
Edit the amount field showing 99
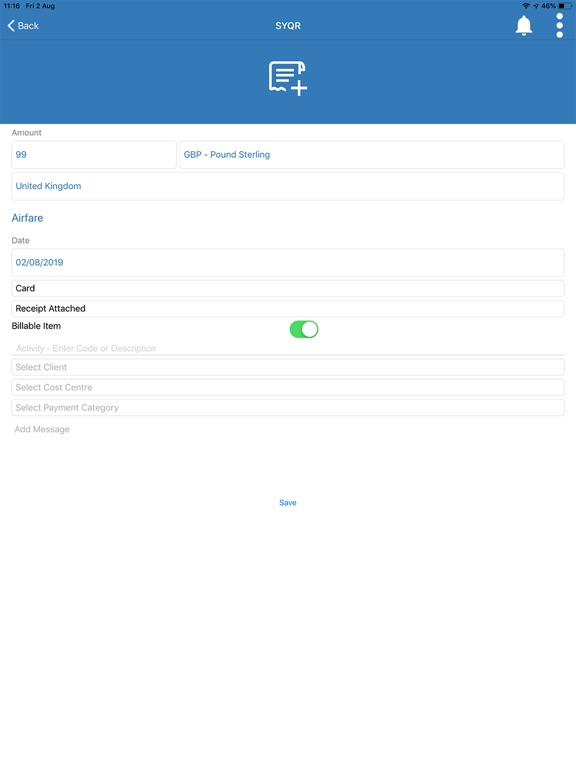[x=94, y=155]
